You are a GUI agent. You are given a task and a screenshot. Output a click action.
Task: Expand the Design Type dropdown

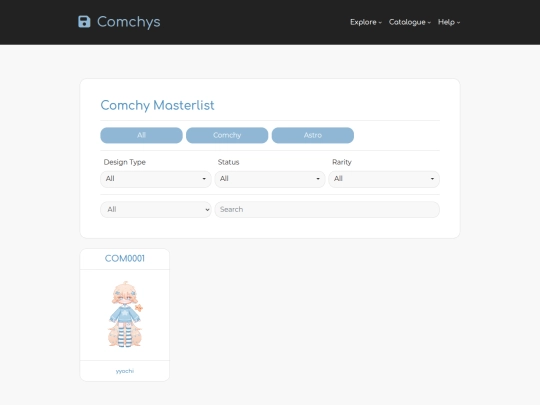[x=156, y=179]
